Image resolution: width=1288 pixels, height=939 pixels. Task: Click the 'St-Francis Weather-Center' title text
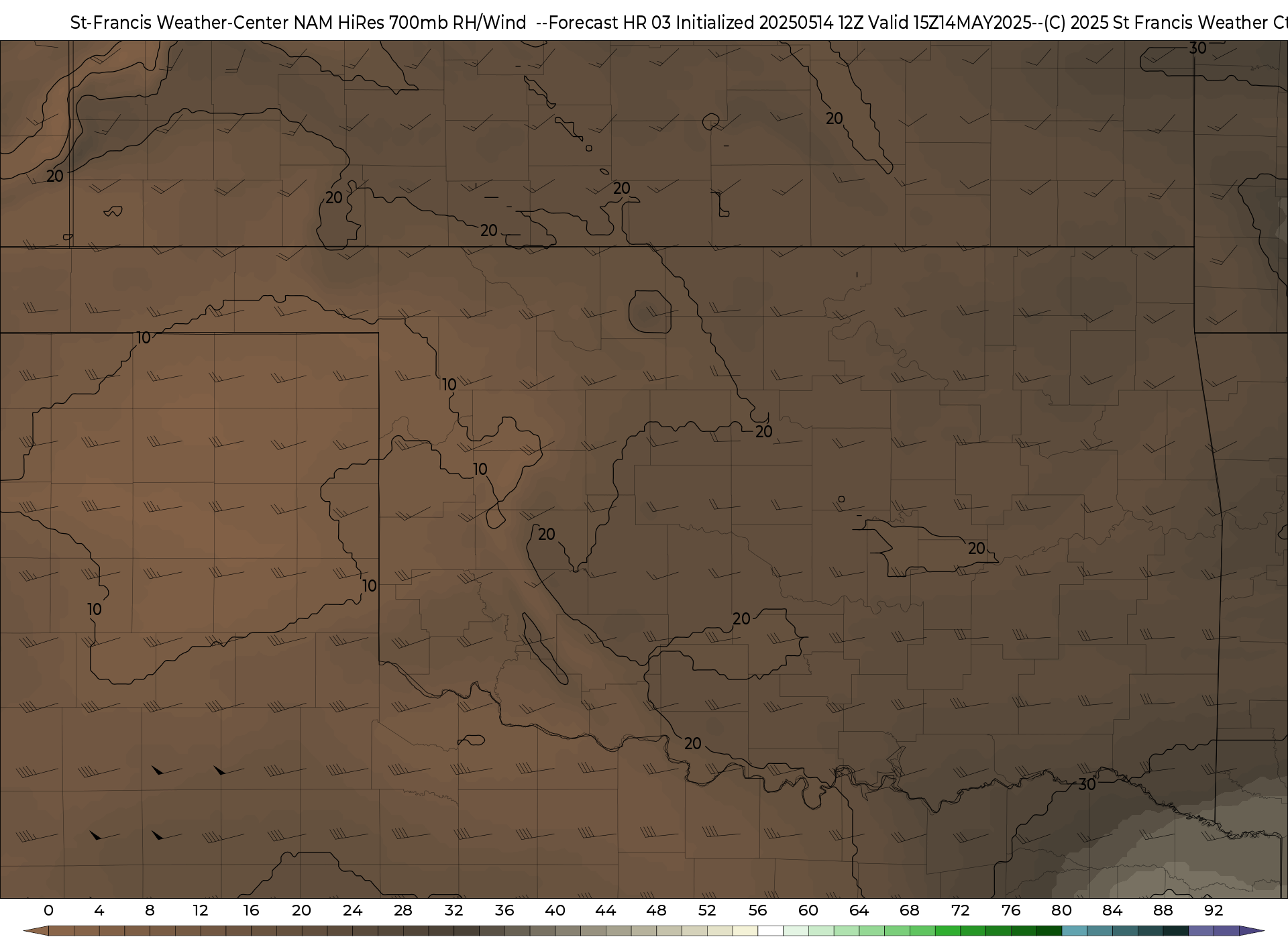pos(179,23)
